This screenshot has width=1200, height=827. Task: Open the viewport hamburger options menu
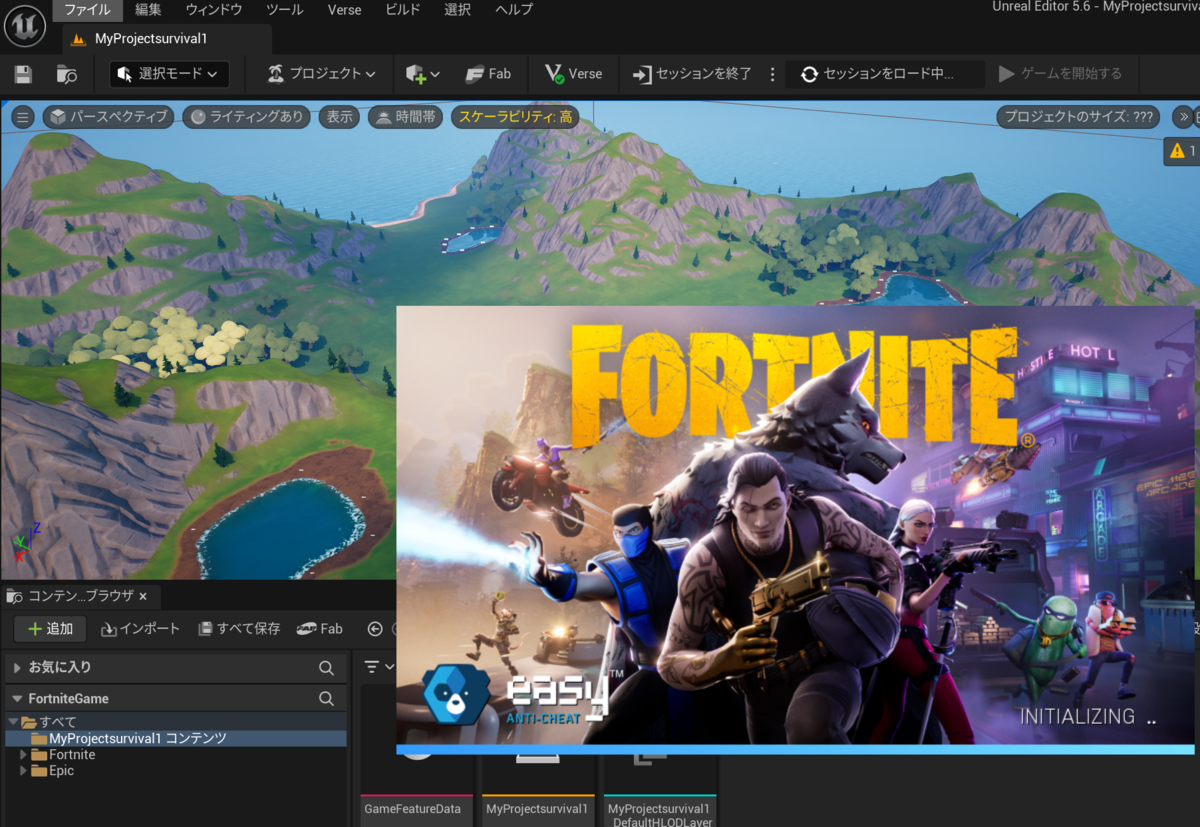pos(23,117)
